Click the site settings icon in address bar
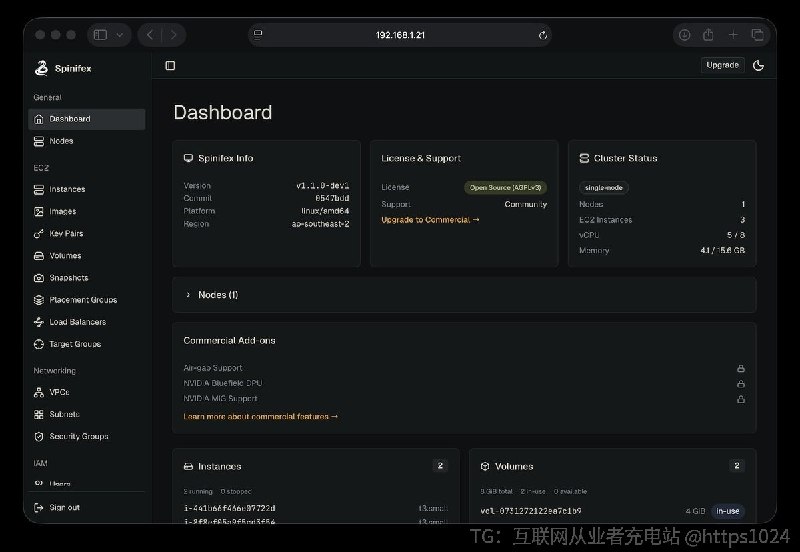Screen dimensions: 800x552 click(258, 35)
